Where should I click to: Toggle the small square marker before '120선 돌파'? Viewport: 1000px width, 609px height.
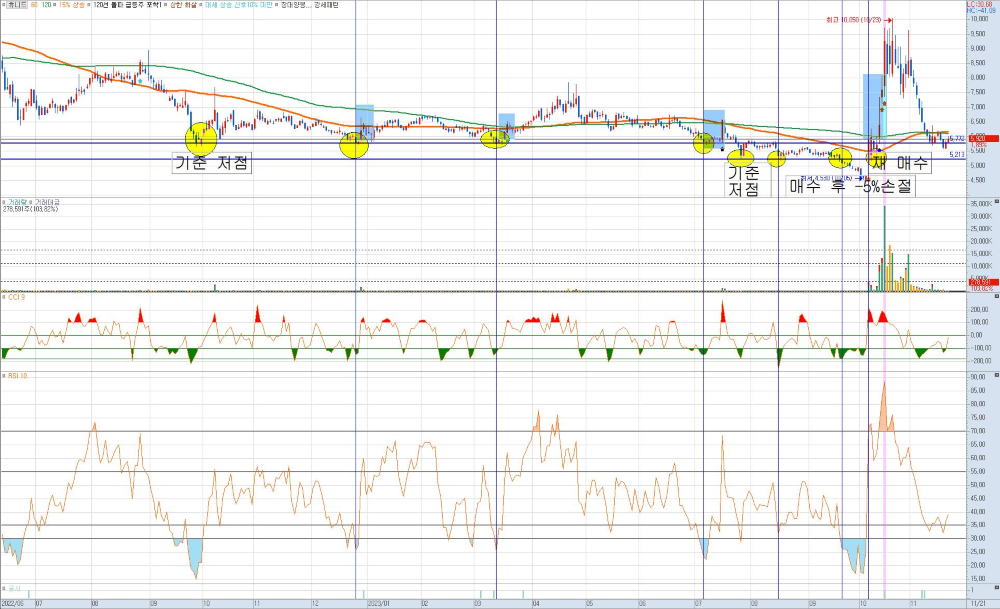pos(89,4)
